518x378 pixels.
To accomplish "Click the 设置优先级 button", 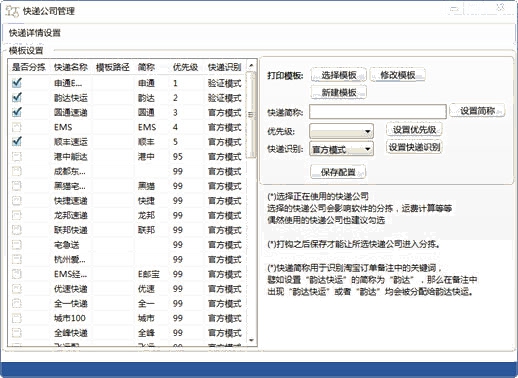I will (x=414, y=129).
